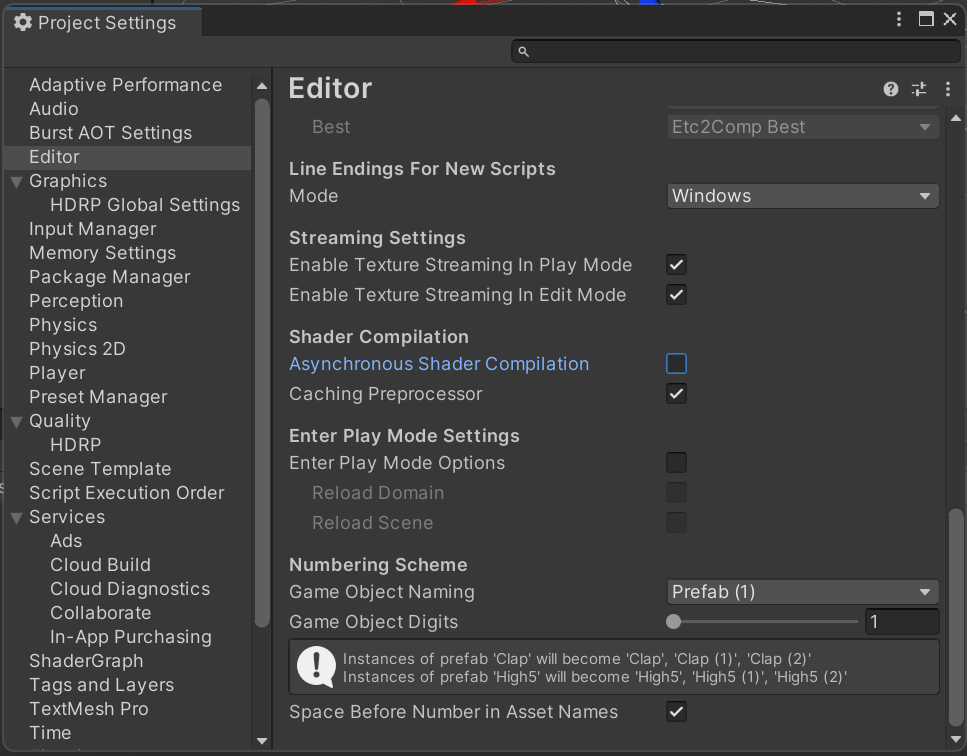Viewport: 967px width, 756px height.
Task: Open Burst AOT Settings
Action: click(110, 133)
